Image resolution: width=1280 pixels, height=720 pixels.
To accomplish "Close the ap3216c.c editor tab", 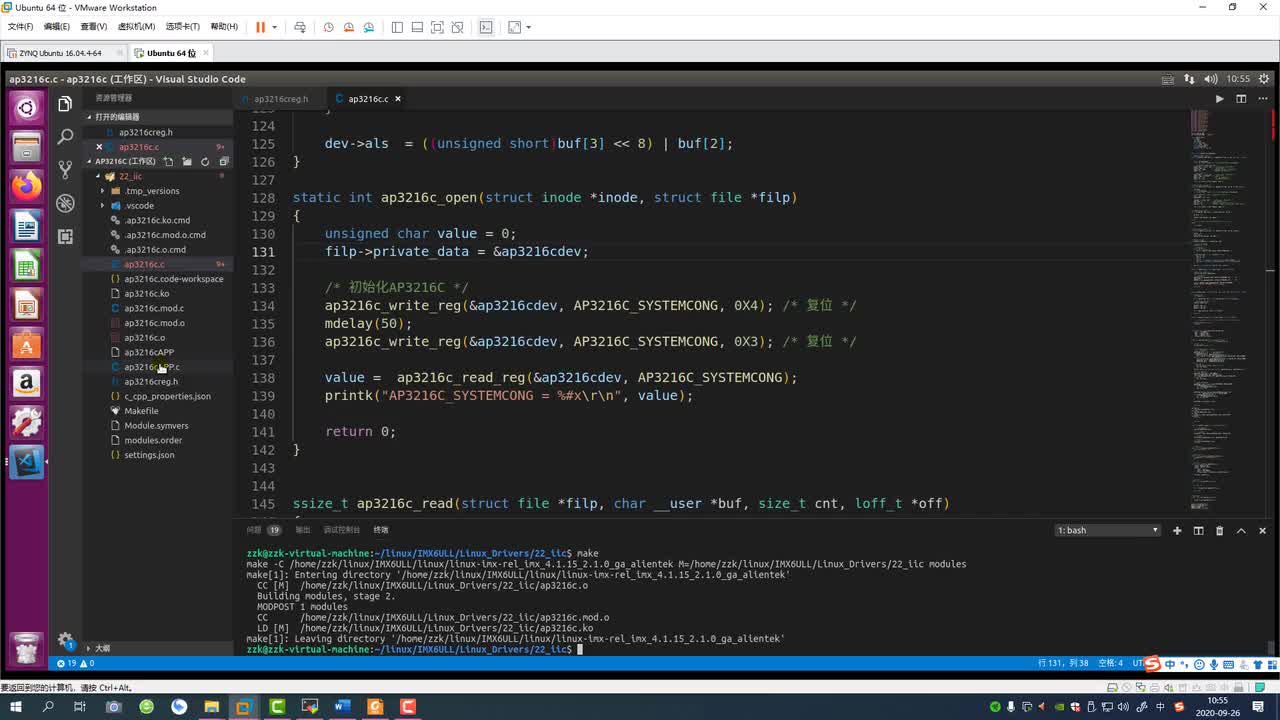I will [398, 99].
